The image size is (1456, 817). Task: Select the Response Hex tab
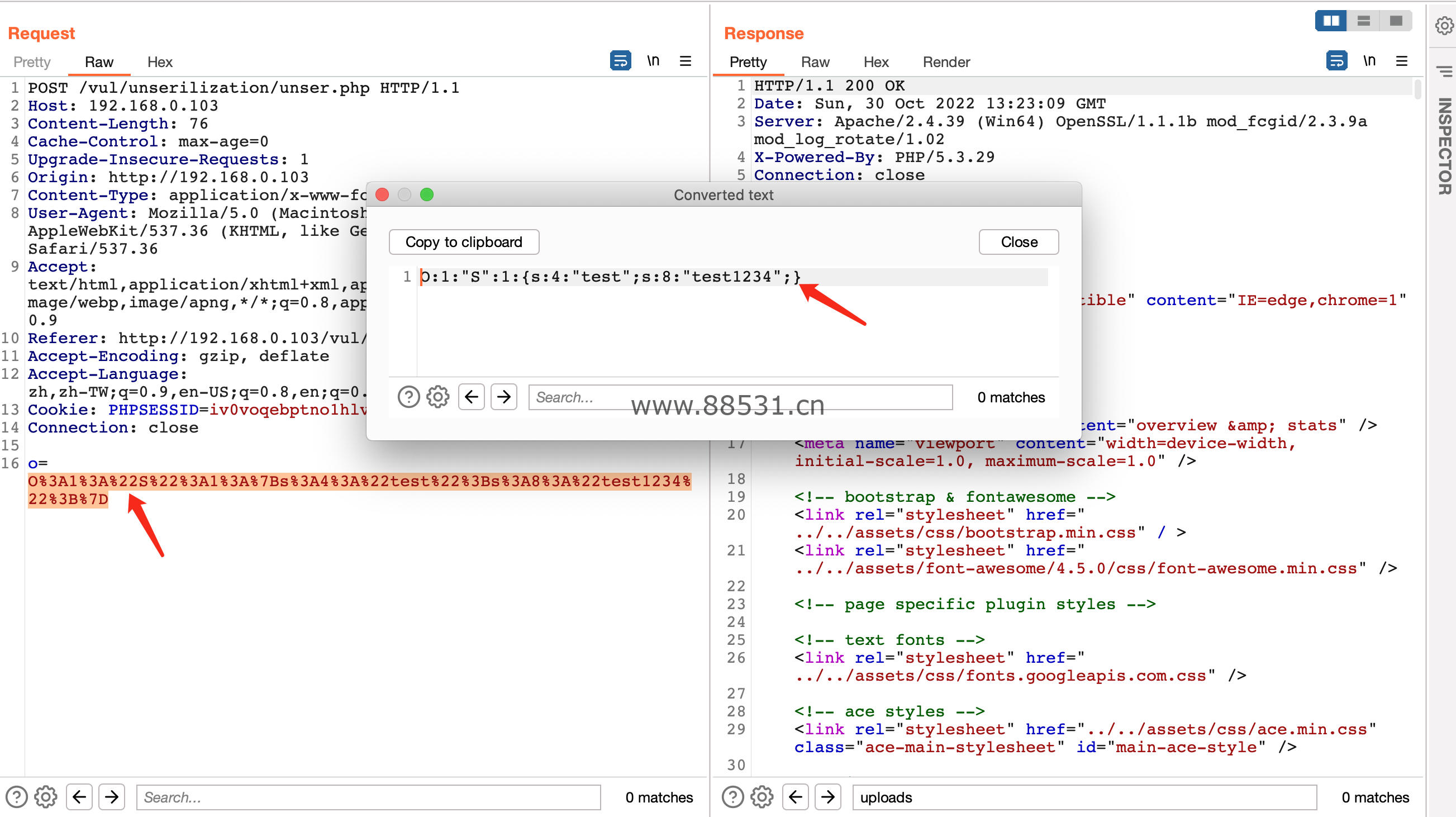pos(876,61)
